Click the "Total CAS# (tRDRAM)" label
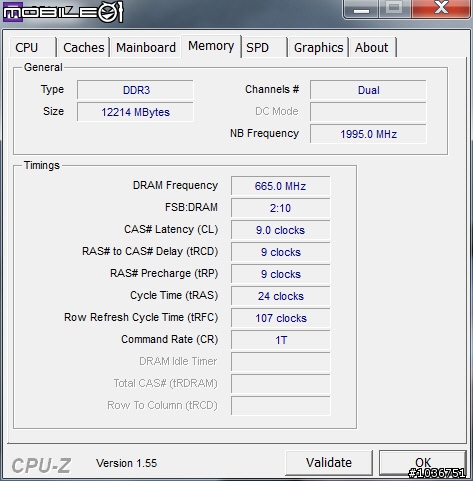Screen dimensions: 473x481 pyautogui.click(x=165, y=383)
